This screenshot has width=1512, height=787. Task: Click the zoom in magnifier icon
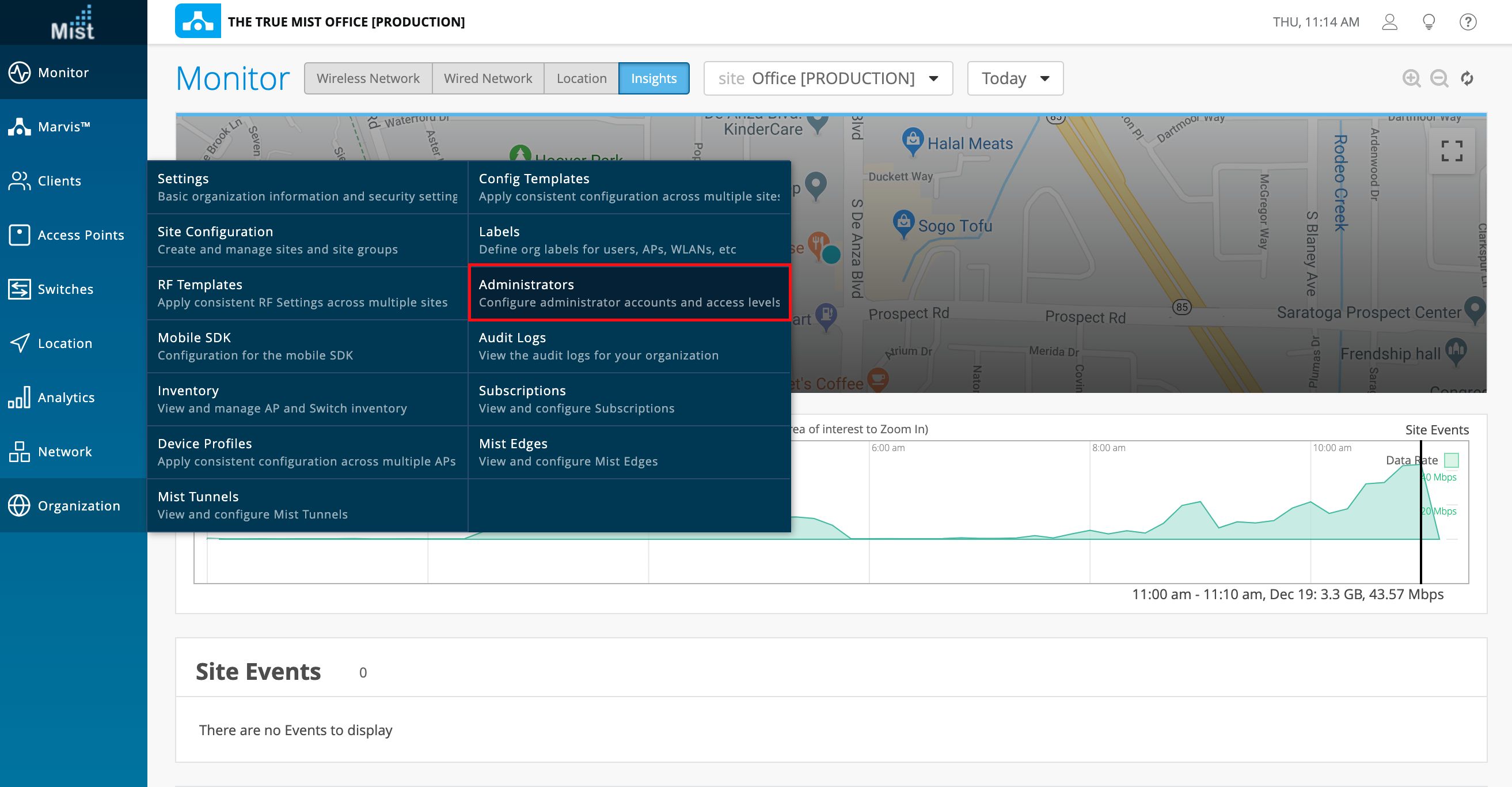(x=1411, y=78)
